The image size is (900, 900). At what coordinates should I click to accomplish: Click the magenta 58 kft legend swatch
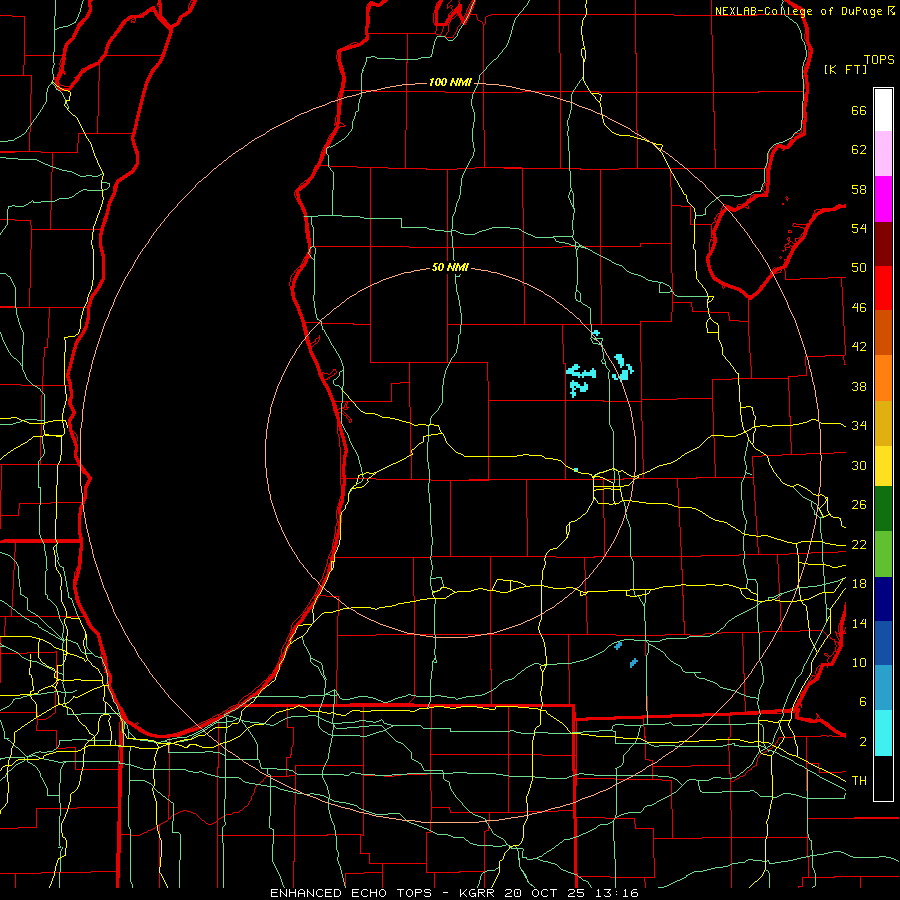883,199
